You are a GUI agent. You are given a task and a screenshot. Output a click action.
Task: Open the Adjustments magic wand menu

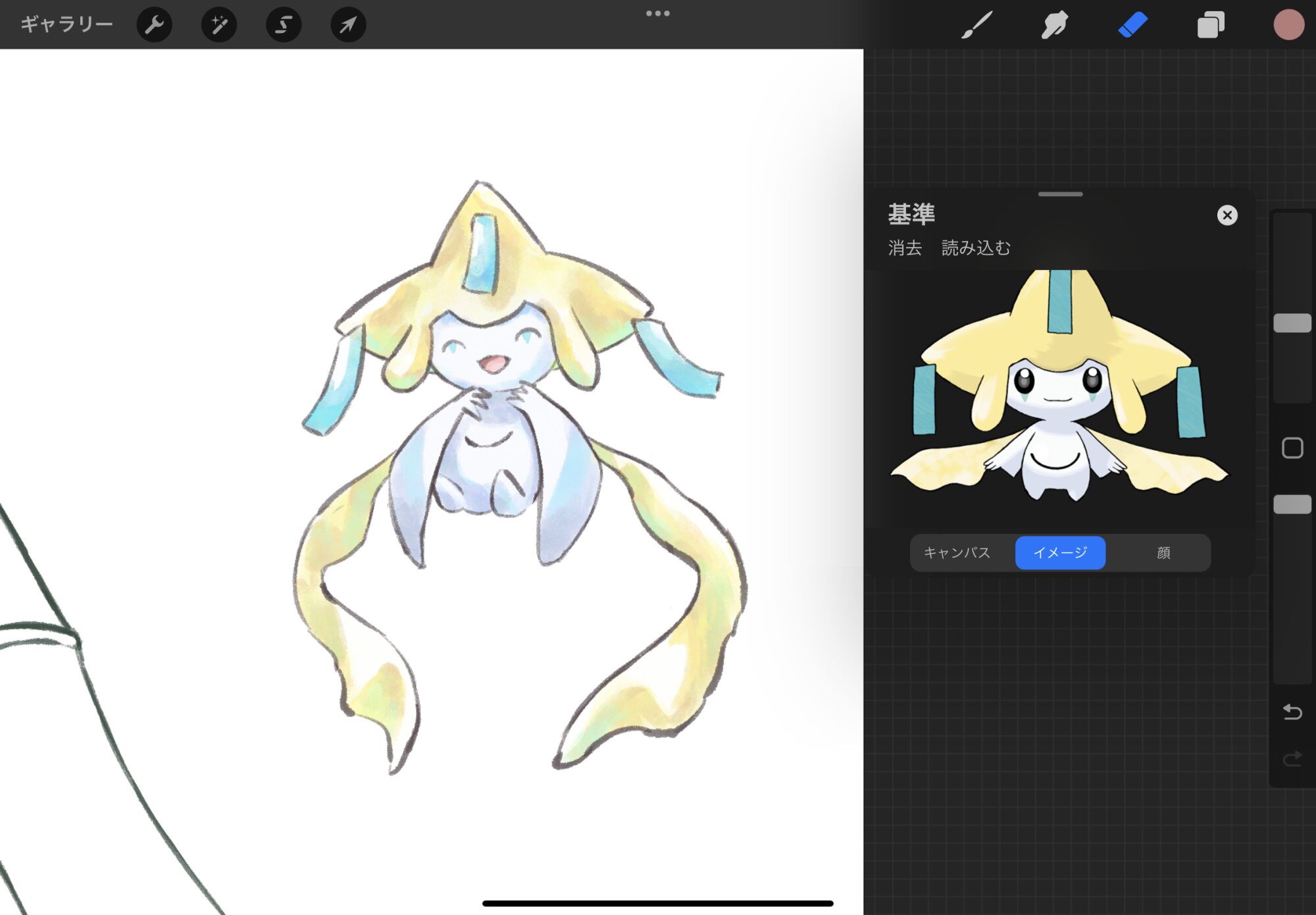(219, 24)
